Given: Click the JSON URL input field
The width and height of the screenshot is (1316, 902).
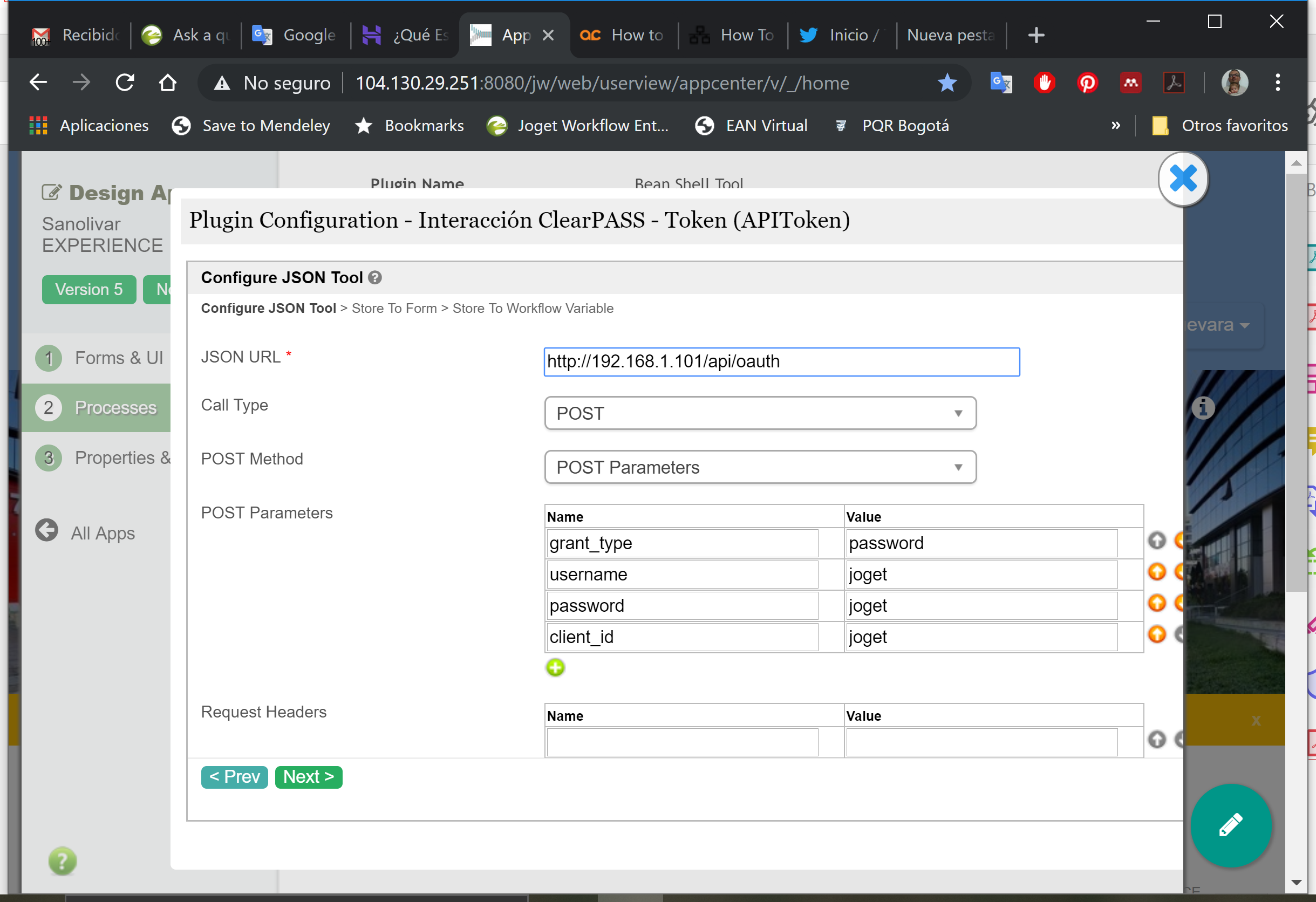Looking at the screenshot, I should [781, 361].
